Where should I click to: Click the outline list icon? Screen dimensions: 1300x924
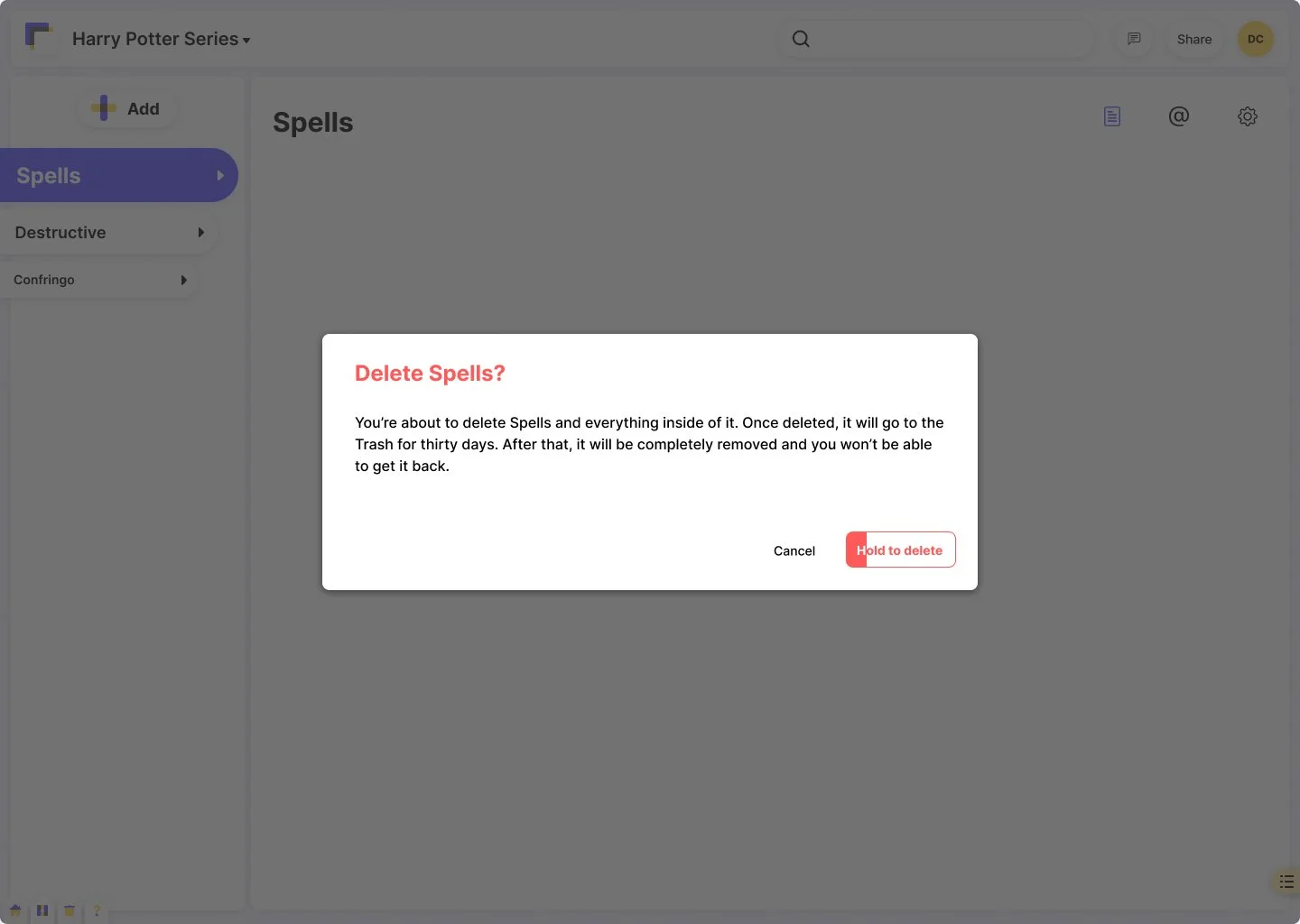click(x=1286, y=882)
